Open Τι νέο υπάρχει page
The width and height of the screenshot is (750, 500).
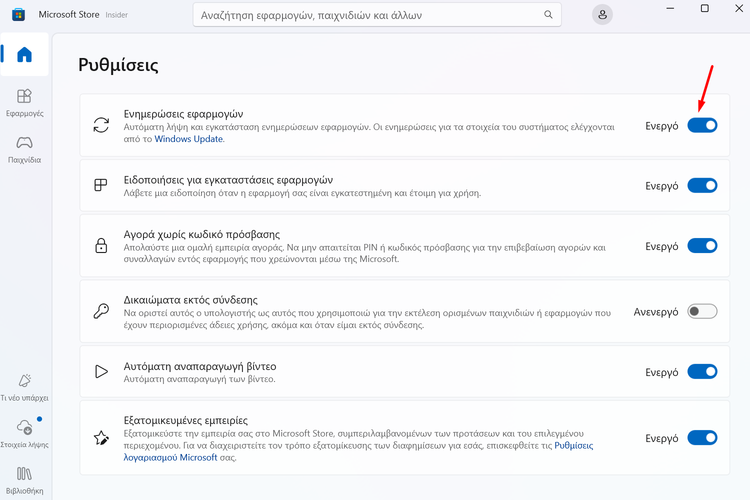click(24, 388)
